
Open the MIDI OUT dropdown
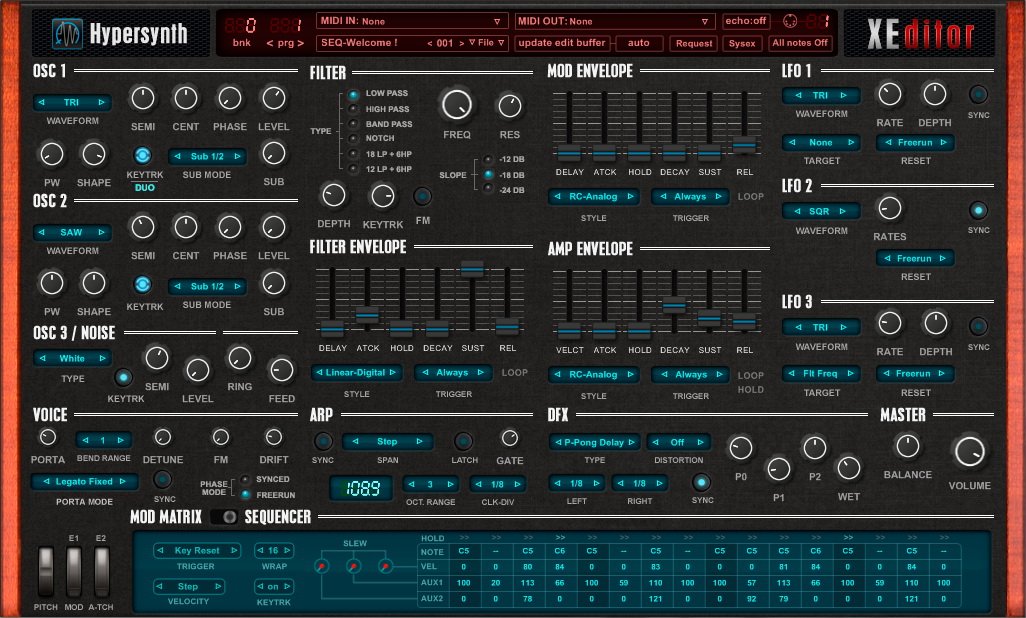pyautogui.click(x=613, y=21)
